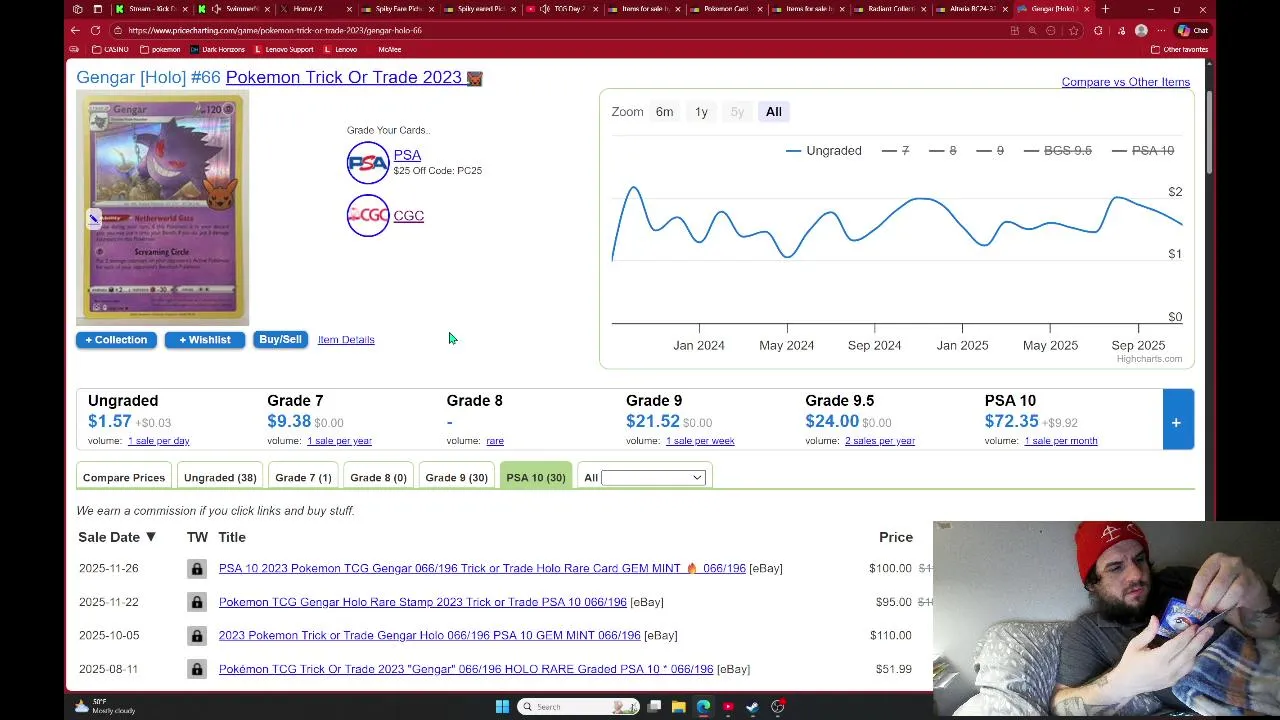The width and height of the screenshot is (1280, 720).
Task: Reload the page with the refresh icon
Action: 95,30
